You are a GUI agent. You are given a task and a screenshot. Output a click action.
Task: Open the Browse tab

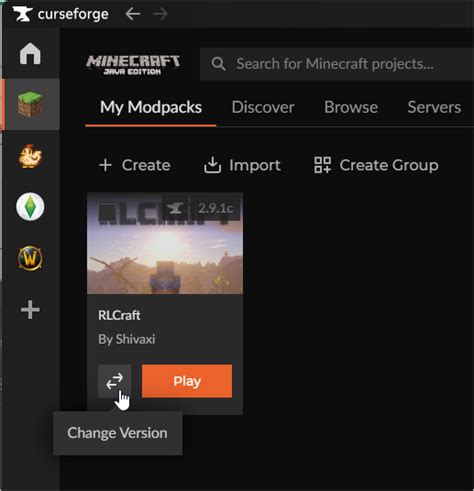(x=351, y=107)
